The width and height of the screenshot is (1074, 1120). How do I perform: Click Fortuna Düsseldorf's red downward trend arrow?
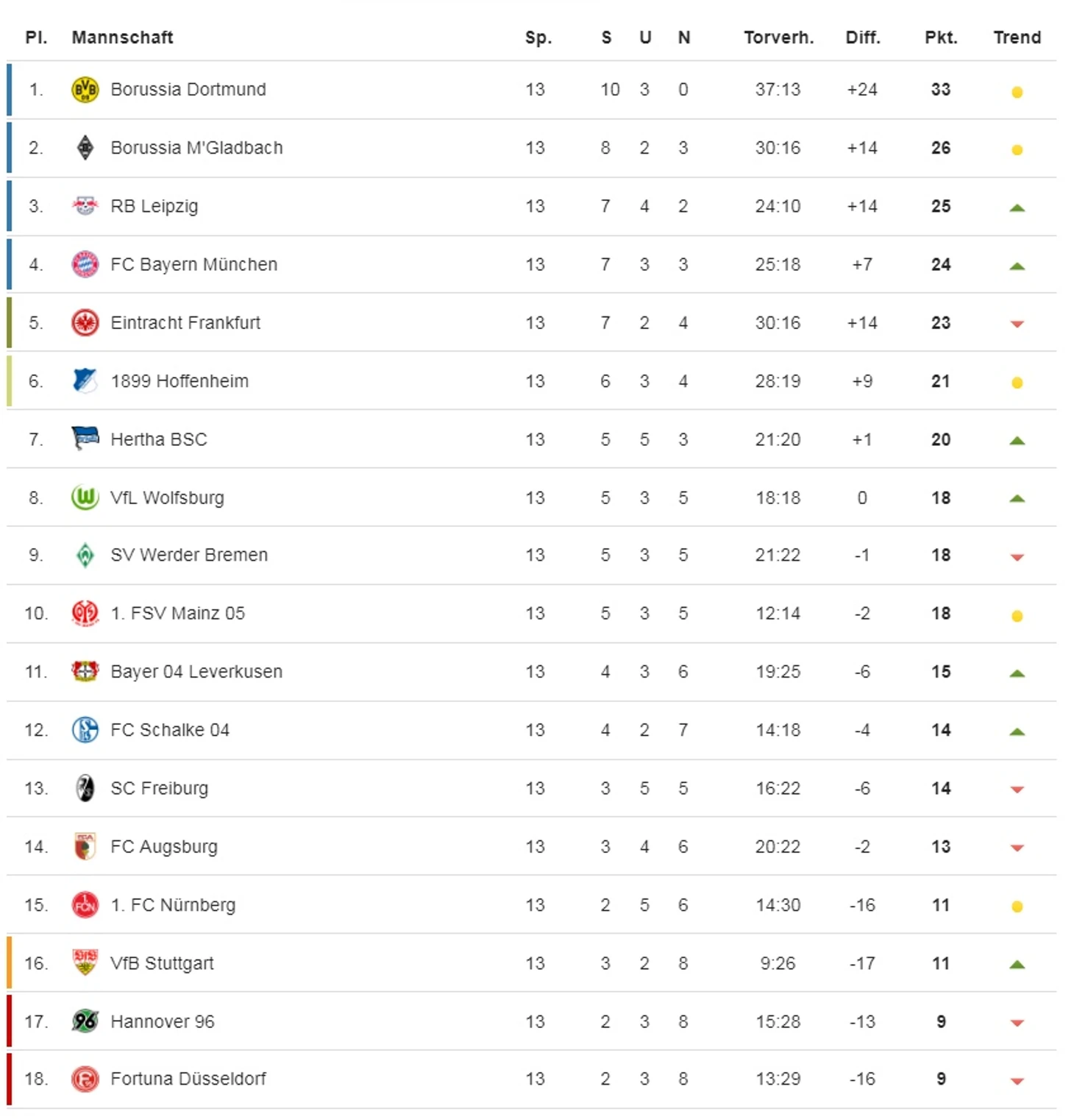tap(1017, 1081)
